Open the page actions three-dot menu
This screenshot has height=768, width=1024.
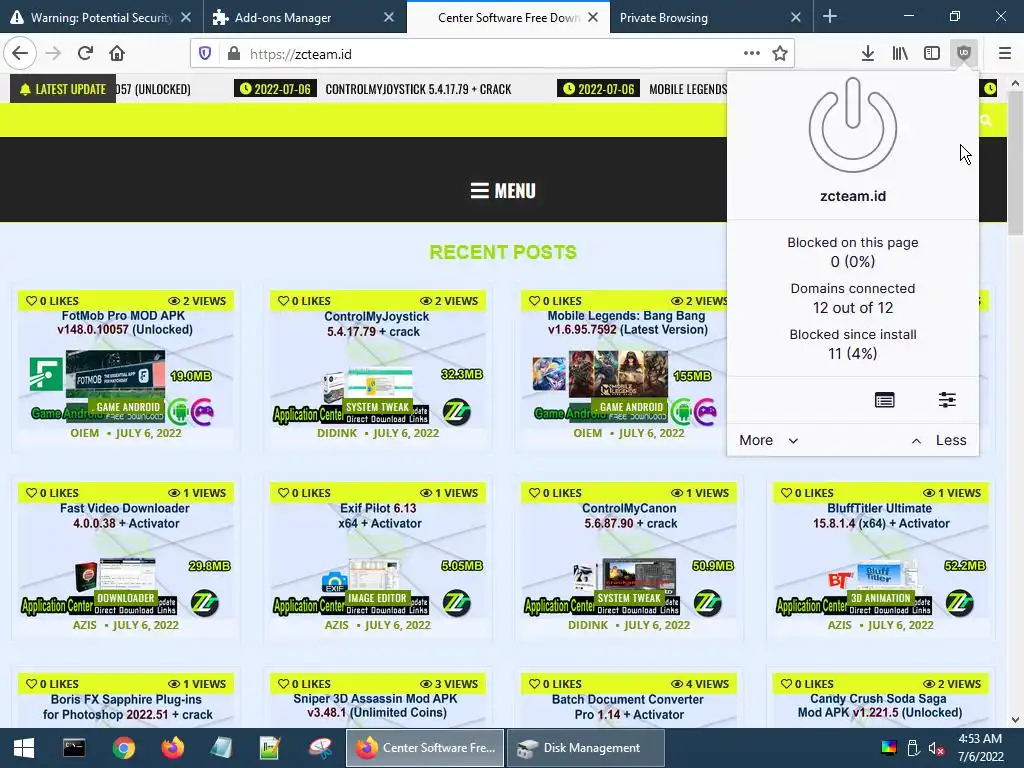tap(752, 54)
